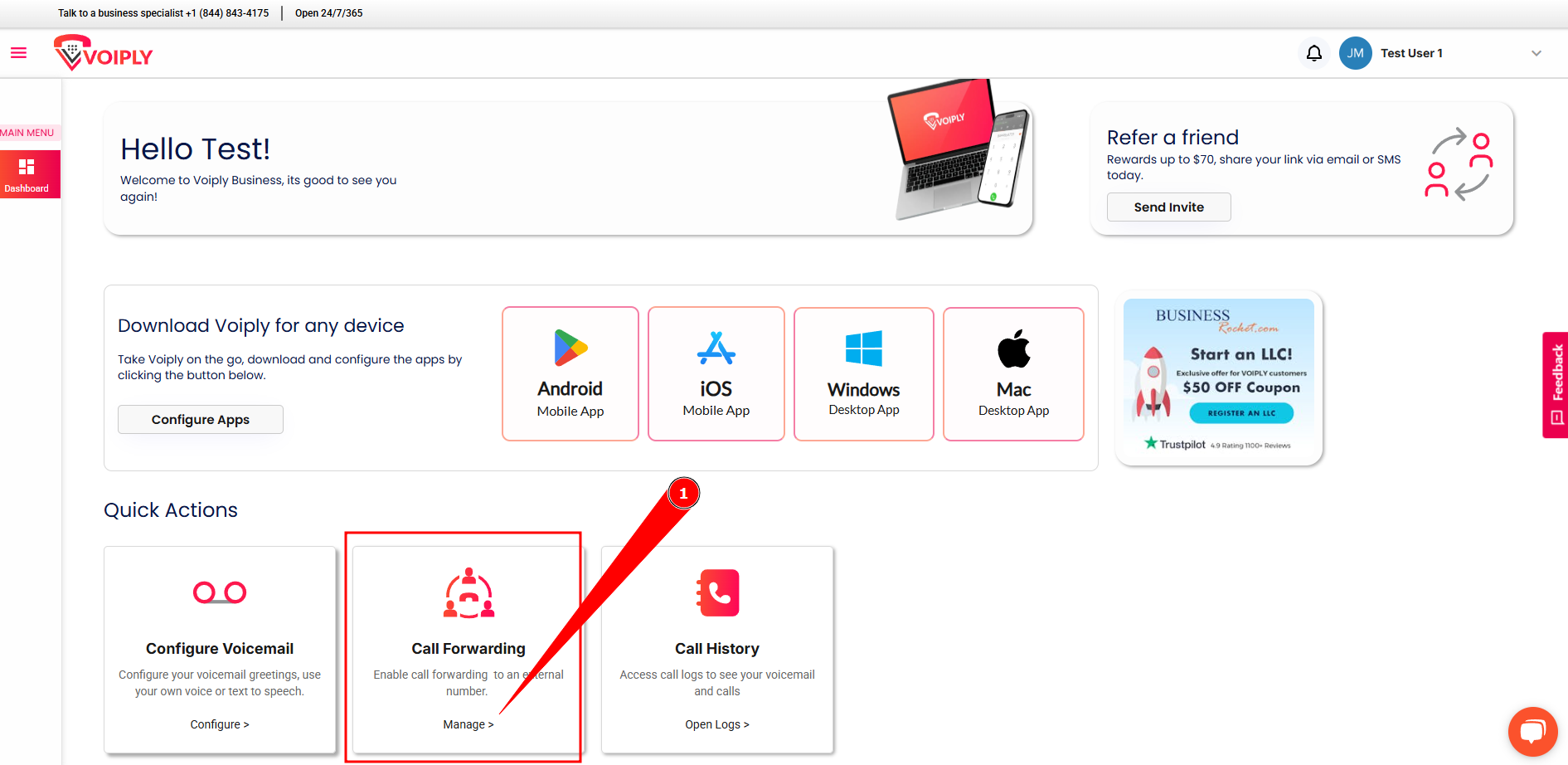The image size is (1568, 765).
Task: Click the Configure Voicemail icon
Action: click(220, 592)
